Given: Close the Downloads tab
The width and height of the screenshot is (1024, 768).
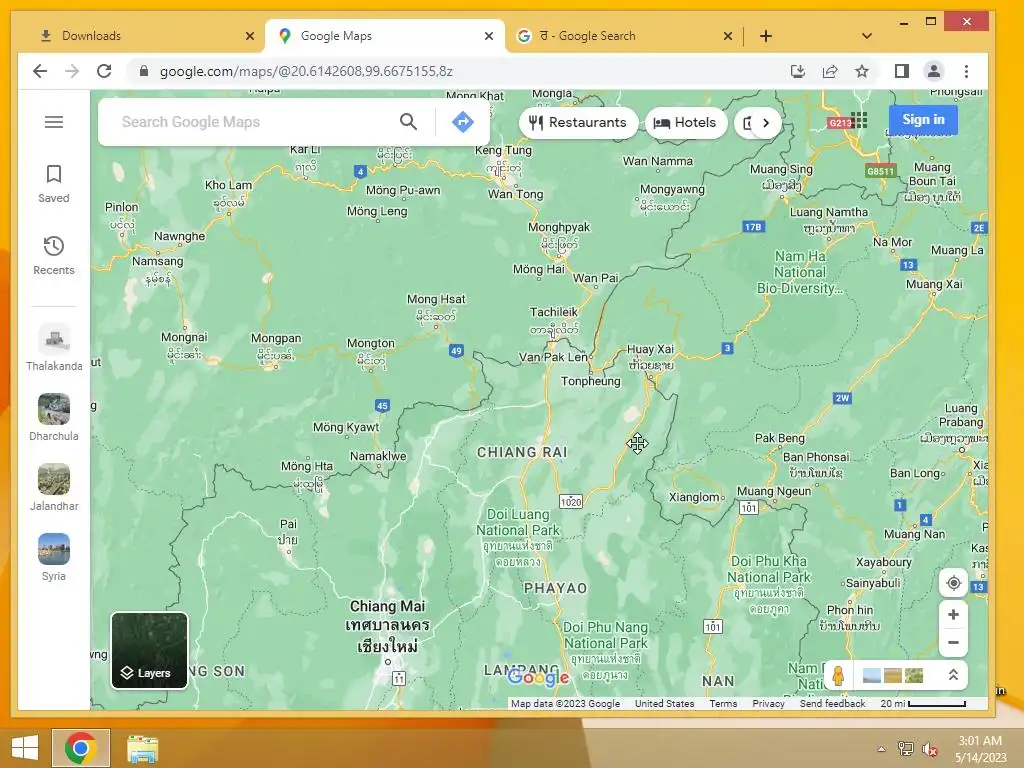Looking at the screenshot, I should point(249,36).
